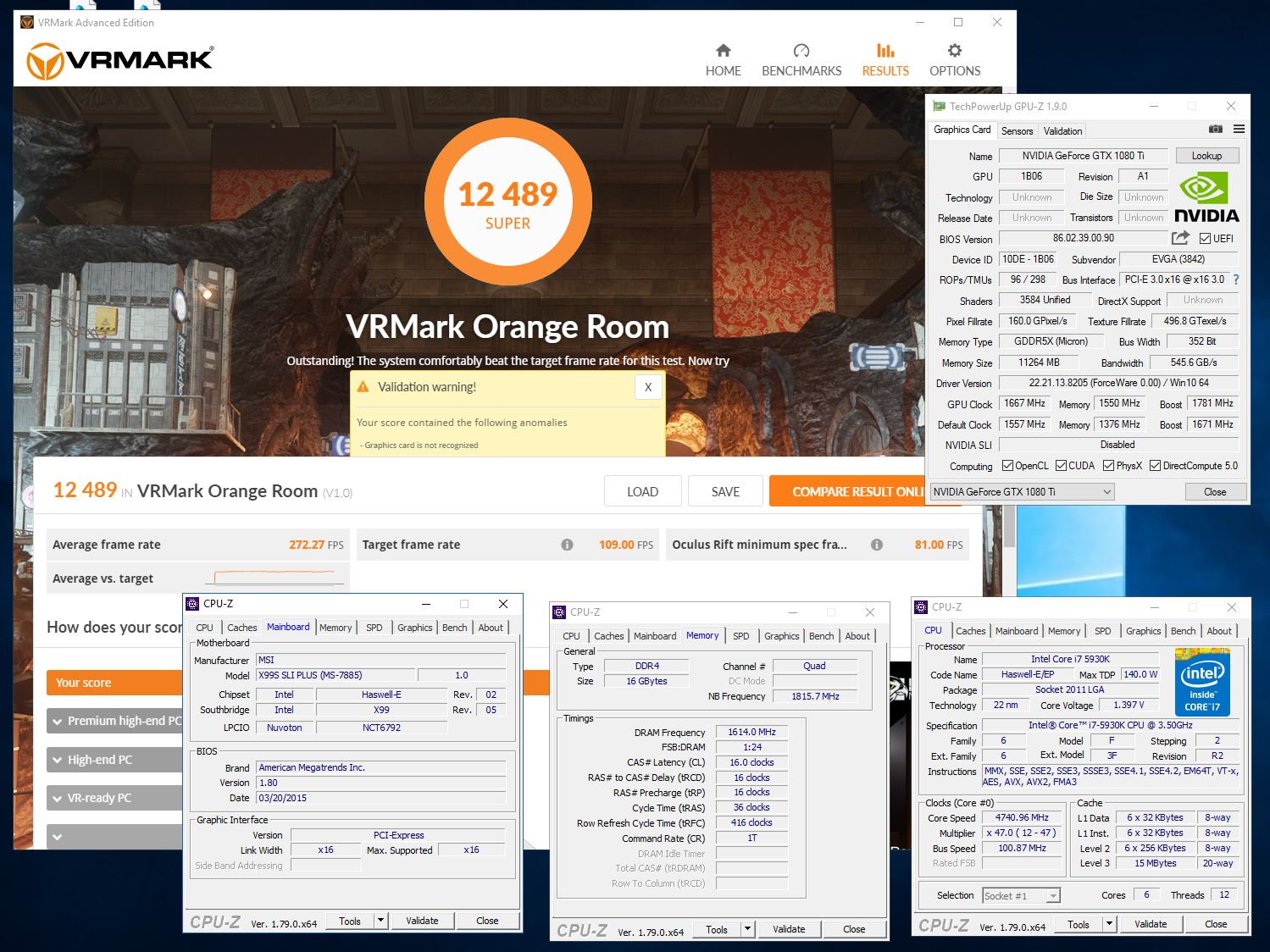Open the Results chart icon
This screenshot has width=1270, height=952.
tap(885, 51)
